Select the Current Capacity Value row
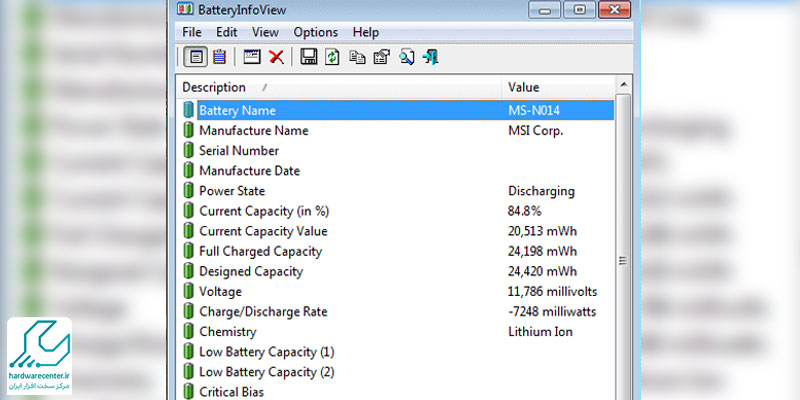Viewport: 800px width, 400px height. pos(396,231)
